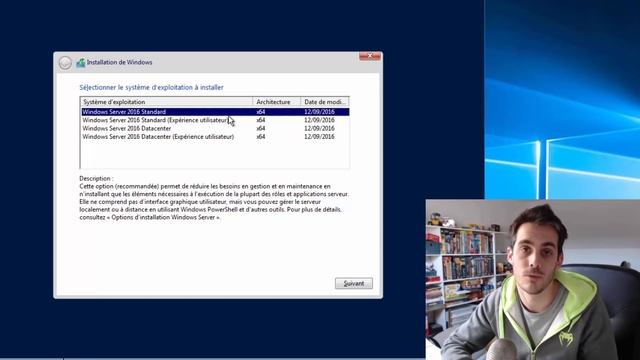This screenshot has width=640, height=360.
Task: Click the Architecture column header
Action: coord(277,102)
